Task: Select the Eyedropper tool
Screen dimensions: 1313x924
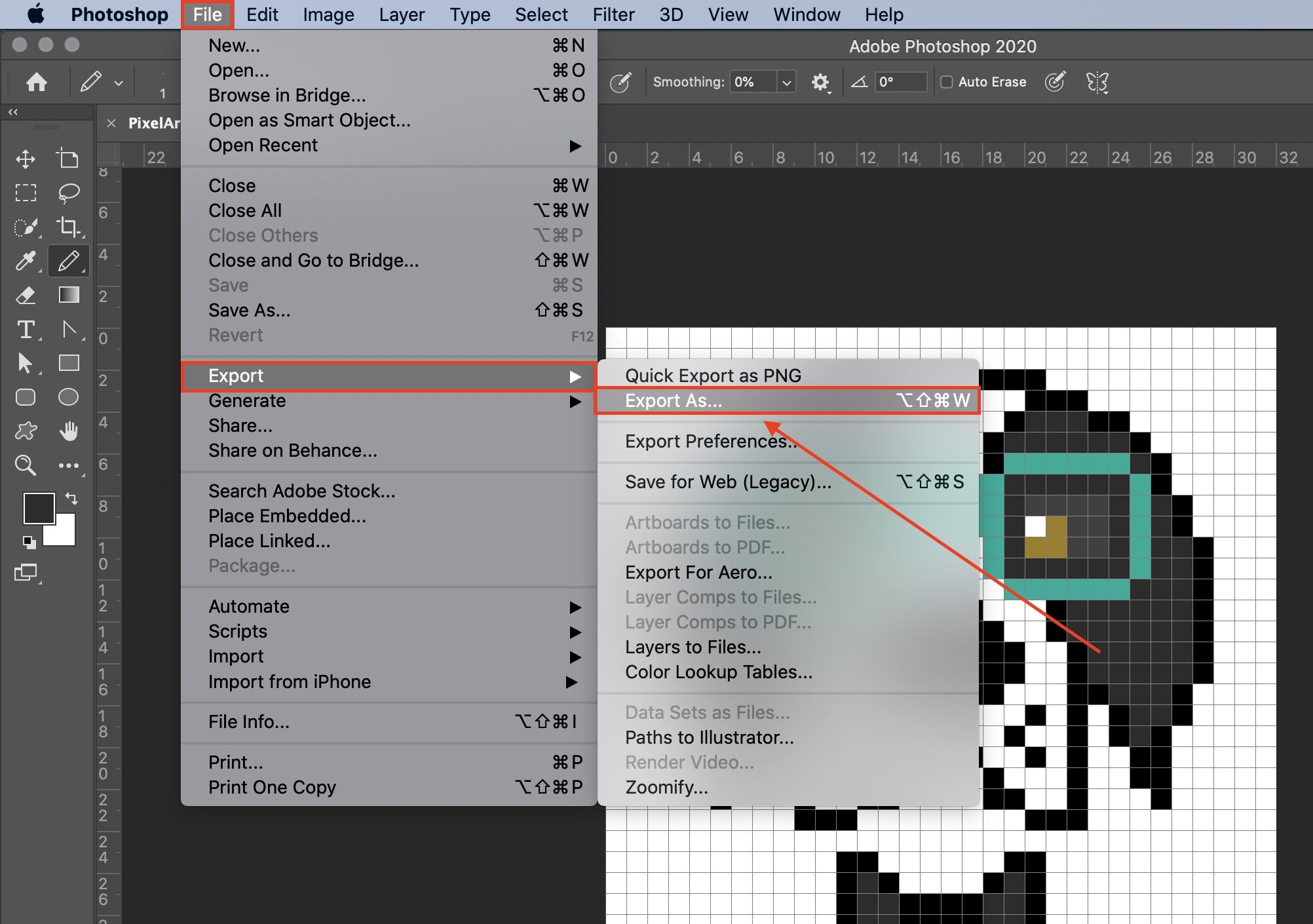Action: (x=26, y=261)
